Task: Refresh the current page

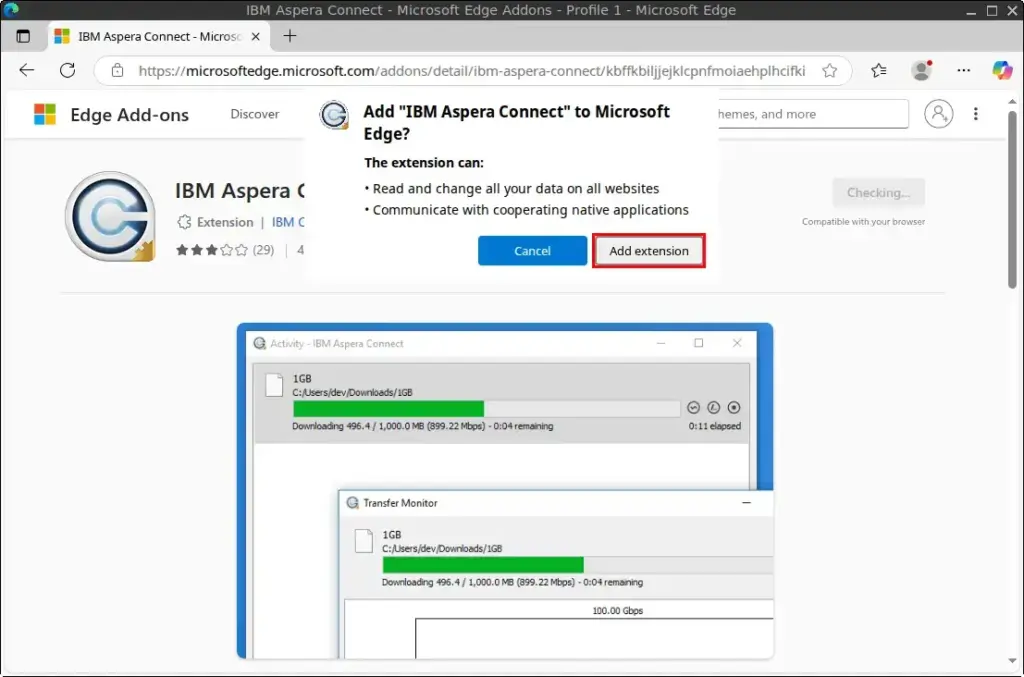Action: [67, 71]
